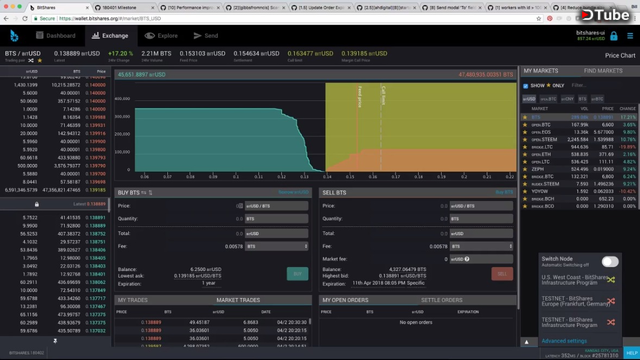Open the Settle Orders tab

pyautogui.click(x=442, y=300)
